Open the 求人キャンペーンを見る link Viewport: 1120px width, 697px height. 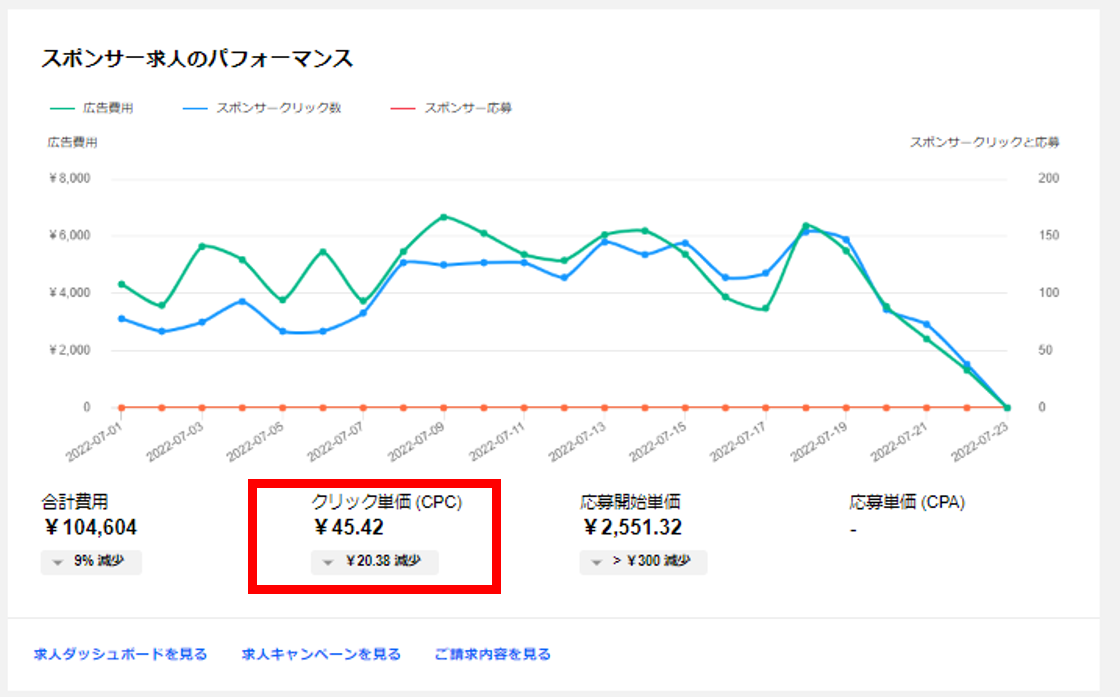point(321,654)
